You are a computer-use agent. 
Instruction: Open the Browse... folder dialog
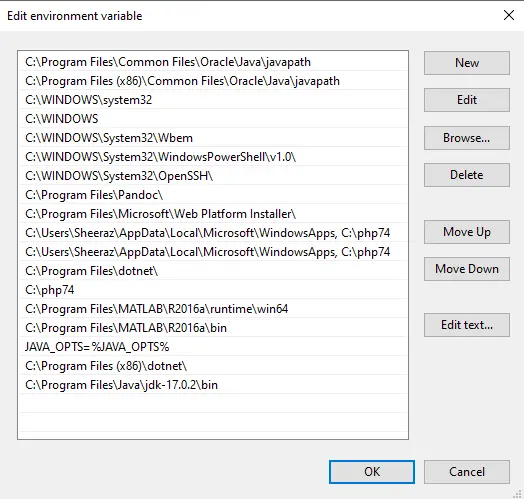(x=467, y=138)
